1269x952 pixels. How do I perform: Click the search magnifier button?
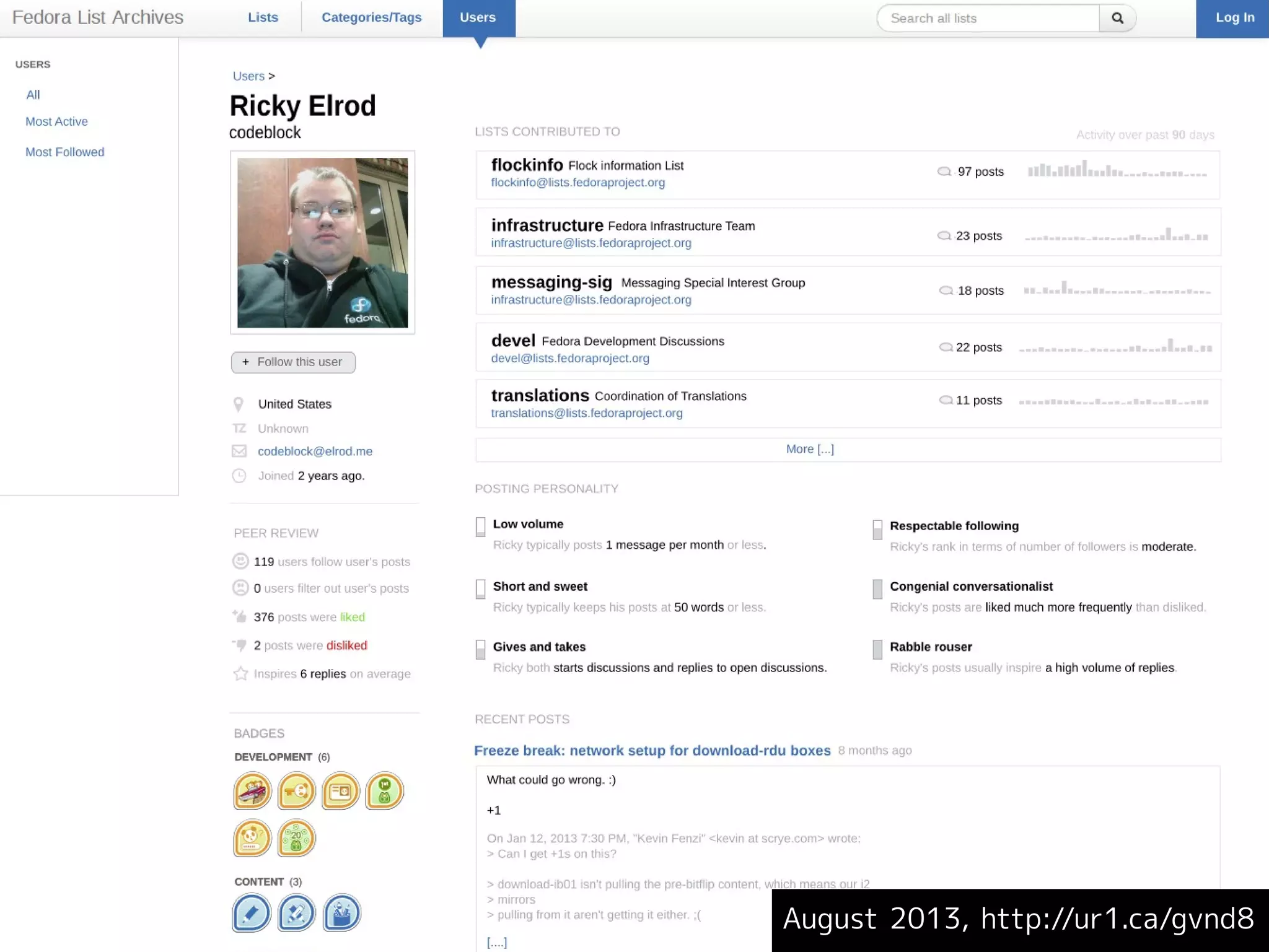(x=1117, y=18)
